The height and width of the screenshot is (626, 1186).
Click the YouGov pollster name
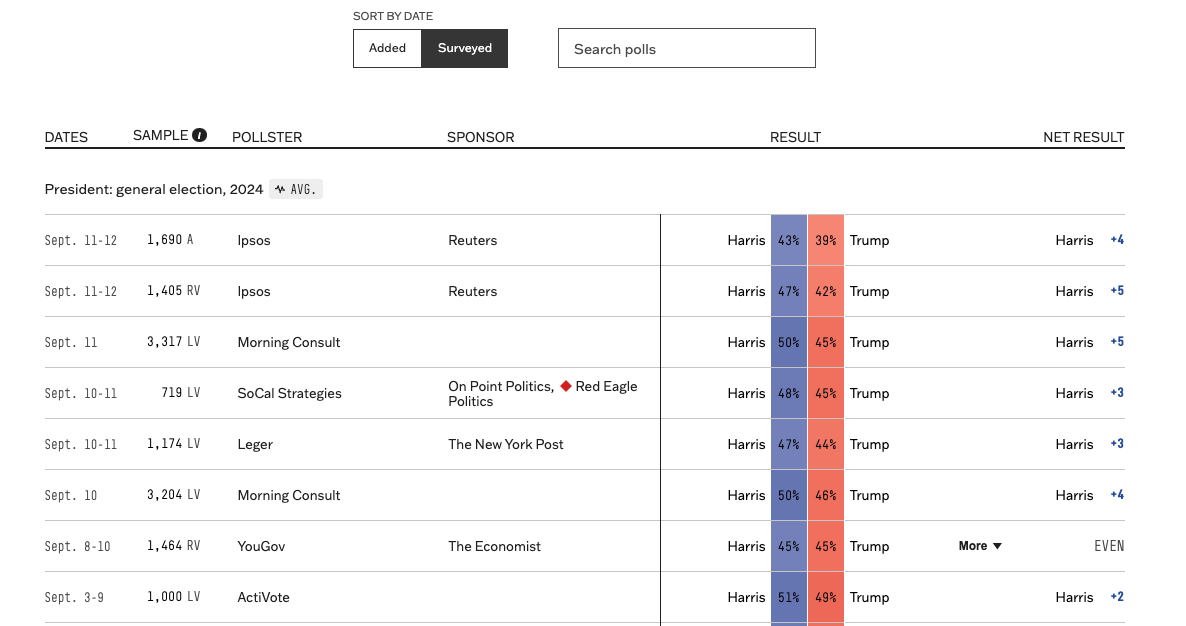(261, 546)
